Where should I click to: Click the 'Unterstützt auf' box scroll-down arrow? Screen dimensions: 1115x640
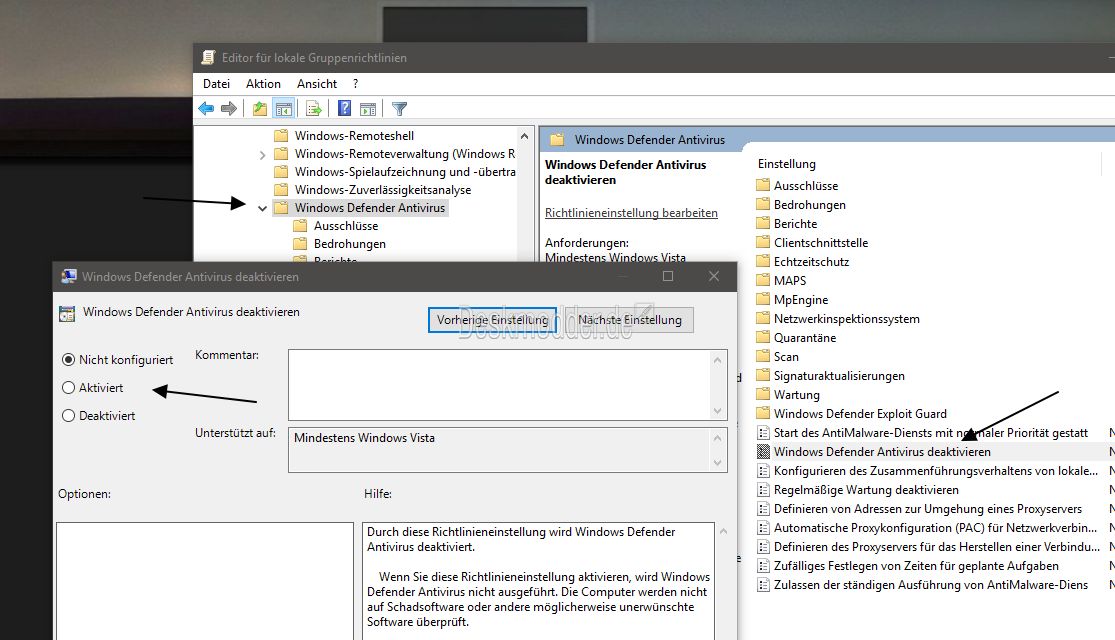[x=717, y=462]
